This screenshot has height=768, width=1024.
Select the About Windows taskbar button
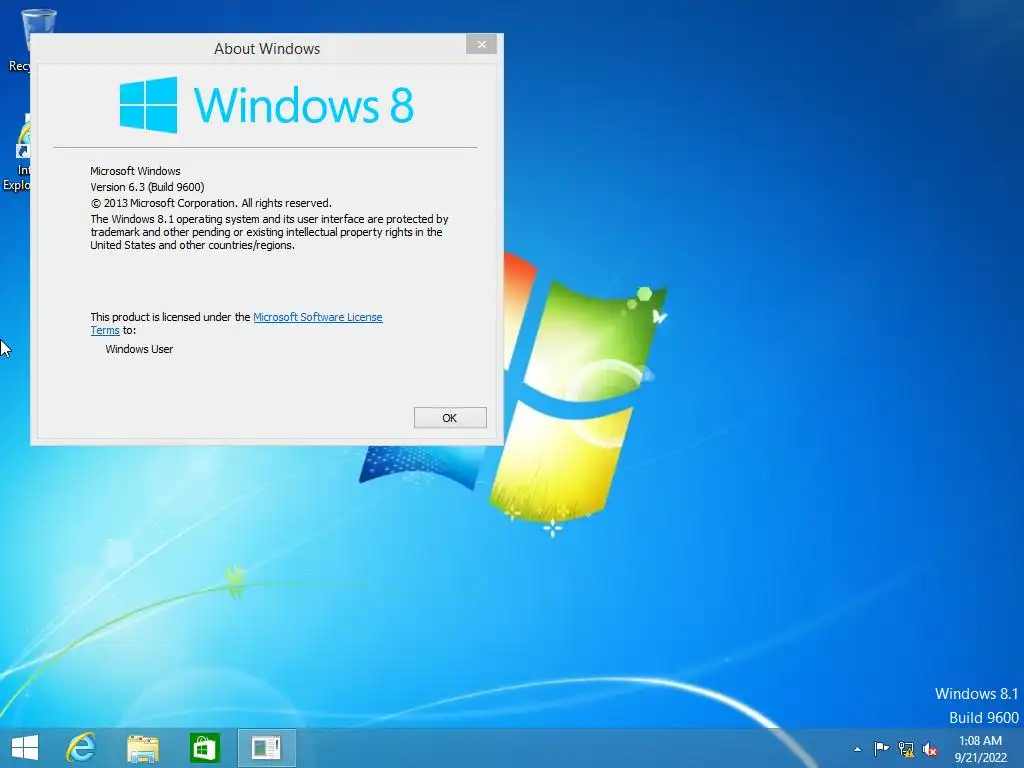pyautogui.click(x=266, y=748)
